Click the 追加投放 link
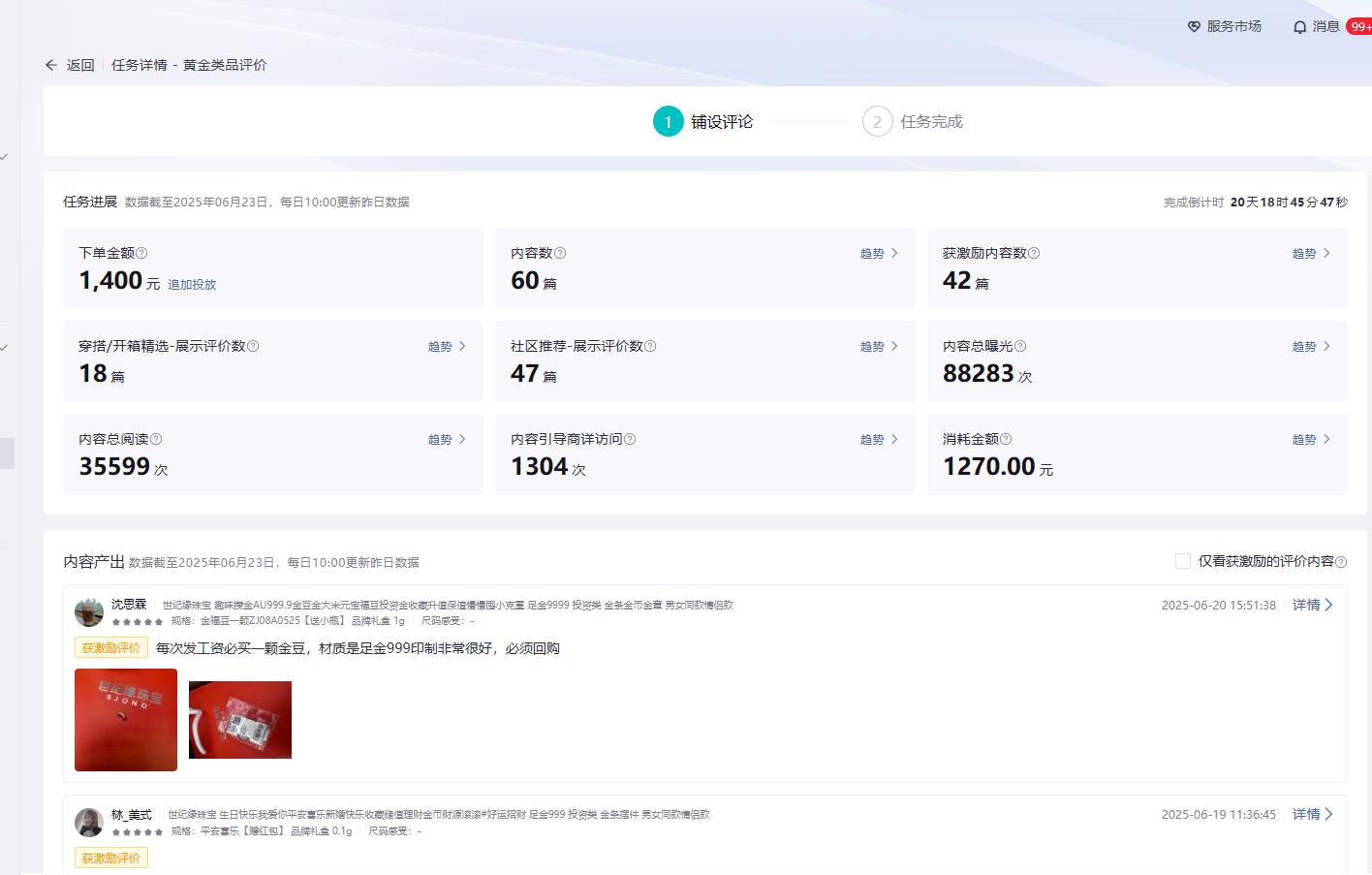The height and width of the screenshot is (875, 1372). click(192, 285)
